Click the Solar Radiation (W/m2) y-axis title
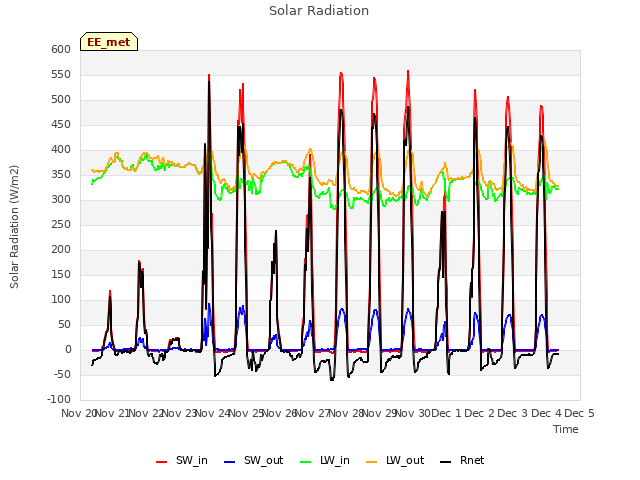Screen dimensions: 640x480 tap(14, 227)
